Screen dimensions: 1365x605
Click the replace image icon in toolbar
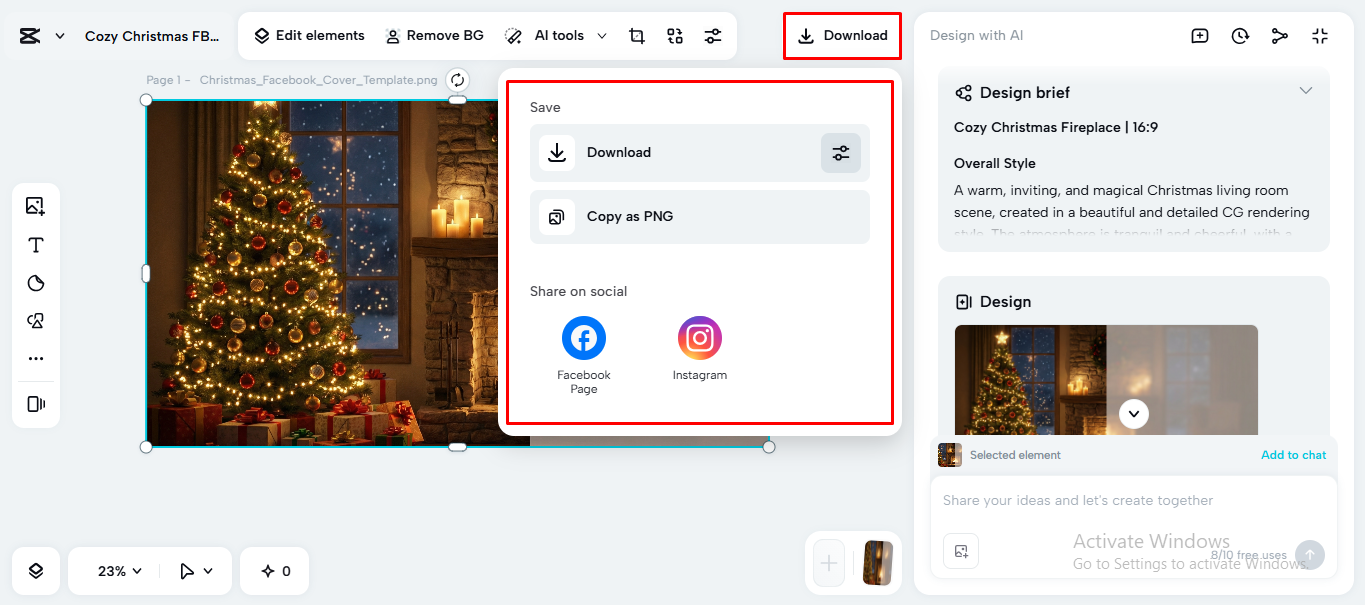point(675,36)
